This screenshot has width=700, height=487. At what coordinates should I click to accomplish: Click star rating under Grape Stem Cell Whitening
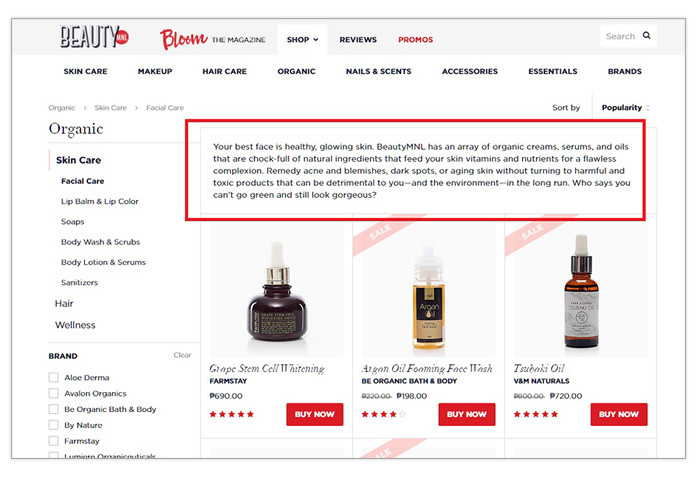pyautogui.click(x=232, y=414)
